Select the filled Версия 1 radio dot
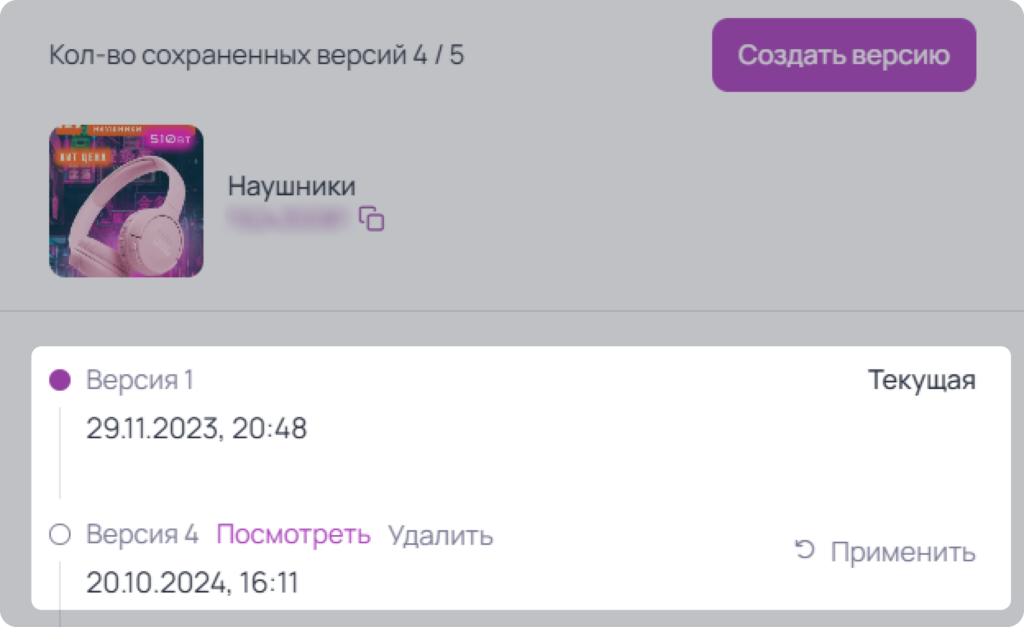The height and width of the screenshot is (627, 1024). [x=60, y=379]
